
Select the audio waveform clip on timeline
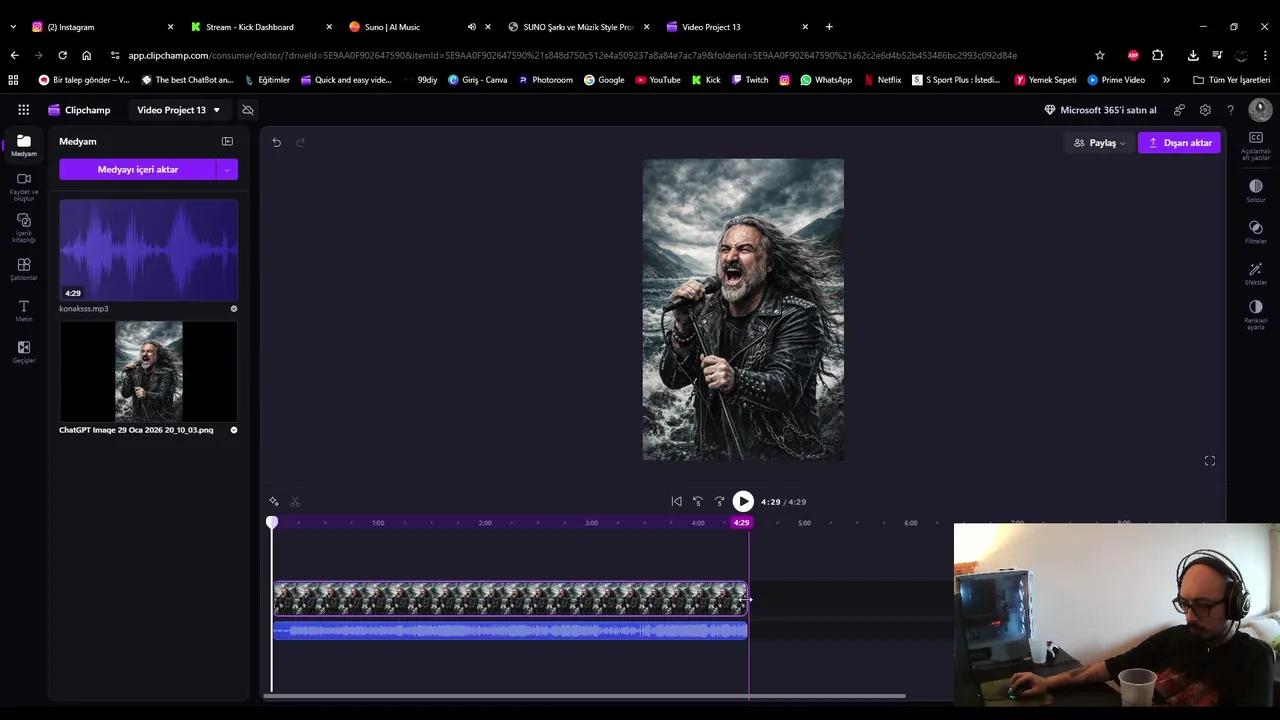pyautogui.click(x=510, y=631)
